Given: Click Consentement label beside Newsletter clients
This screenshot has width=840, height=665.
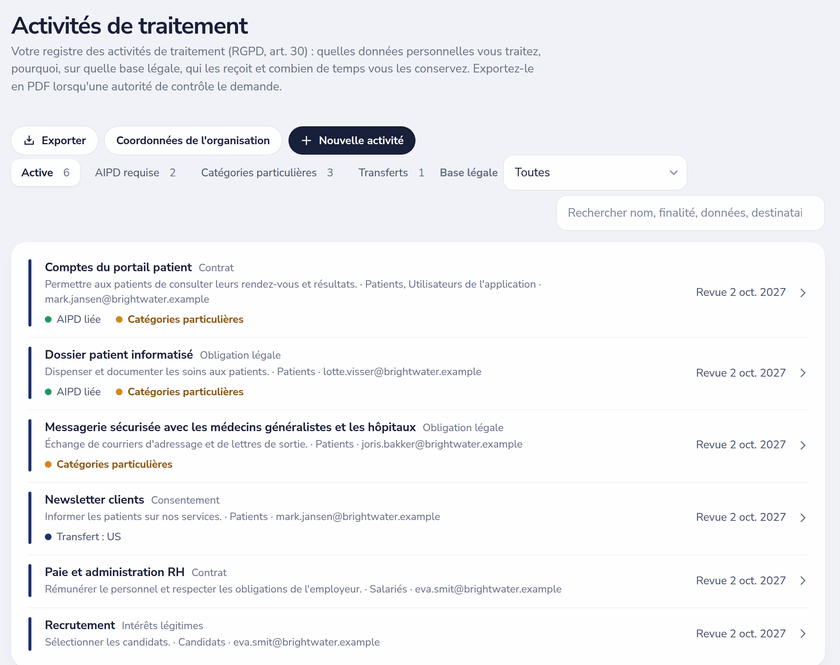Looking at the screenshot, I should coord(185,500).
